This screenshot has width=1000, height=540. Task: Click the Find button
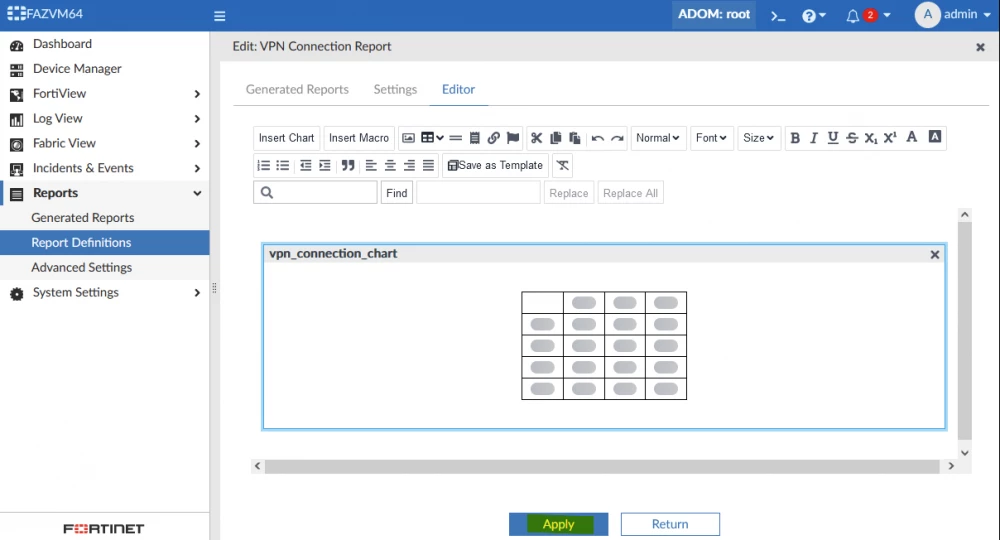[x=397, y=193]
